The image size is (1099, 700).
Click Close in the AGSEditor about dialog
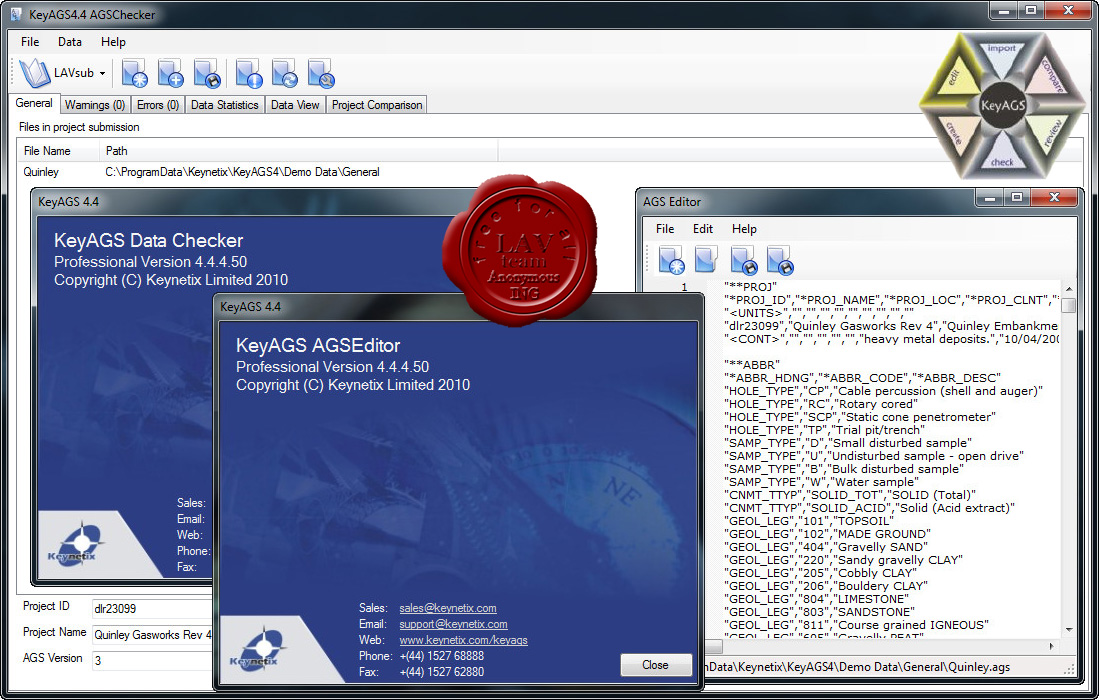tap(655, 665)
